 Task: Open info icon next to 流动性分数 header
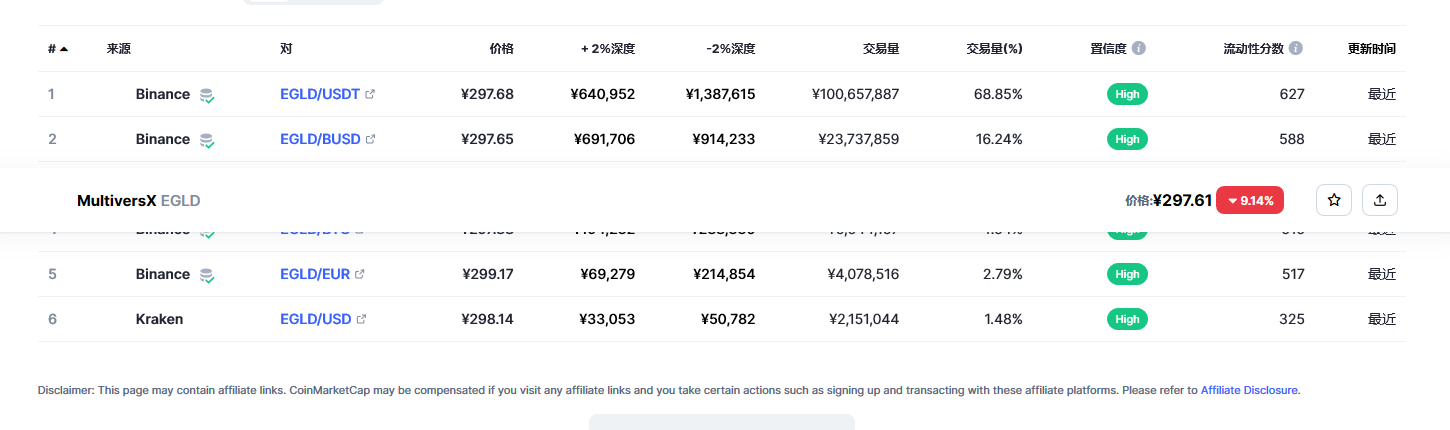[x=1296, y=48]
